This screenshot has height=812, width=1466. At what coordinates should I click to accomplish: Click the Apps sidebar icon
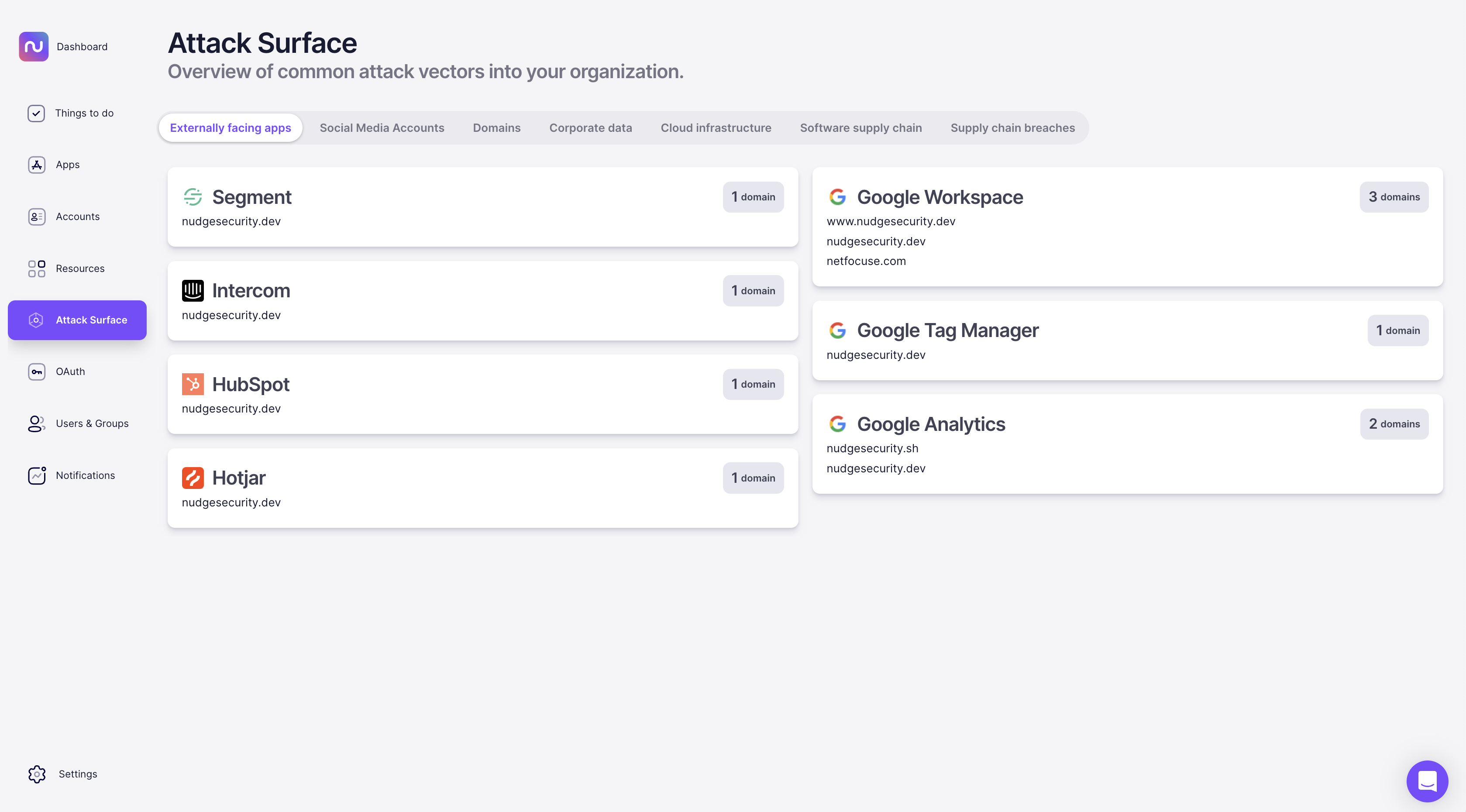(x=36, y=165)
